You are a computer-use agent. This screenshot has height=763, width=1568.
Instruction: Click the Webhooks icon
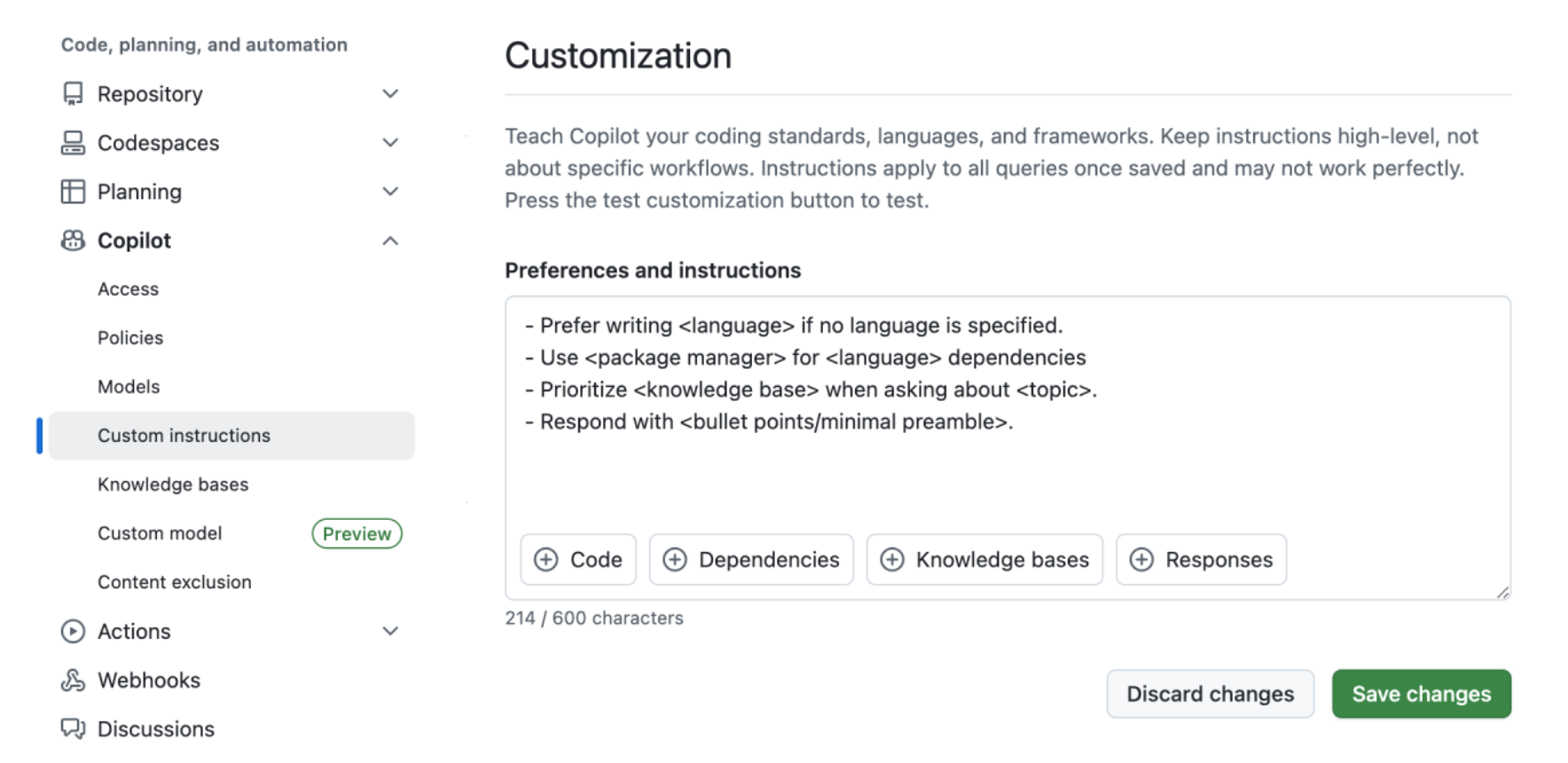[73, 680]
